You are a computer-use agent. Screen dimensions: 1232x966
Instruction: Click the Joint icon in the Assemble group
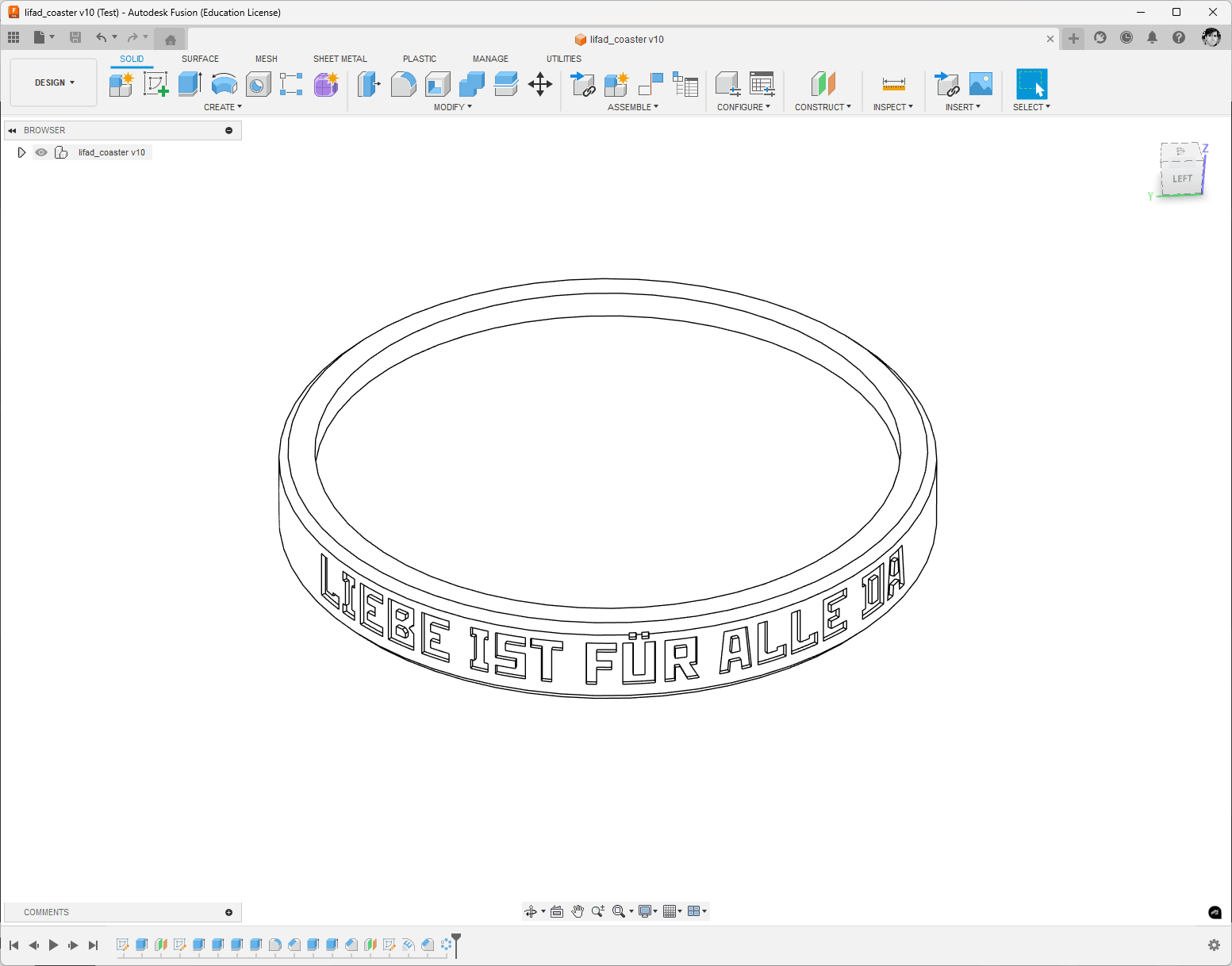651,84
